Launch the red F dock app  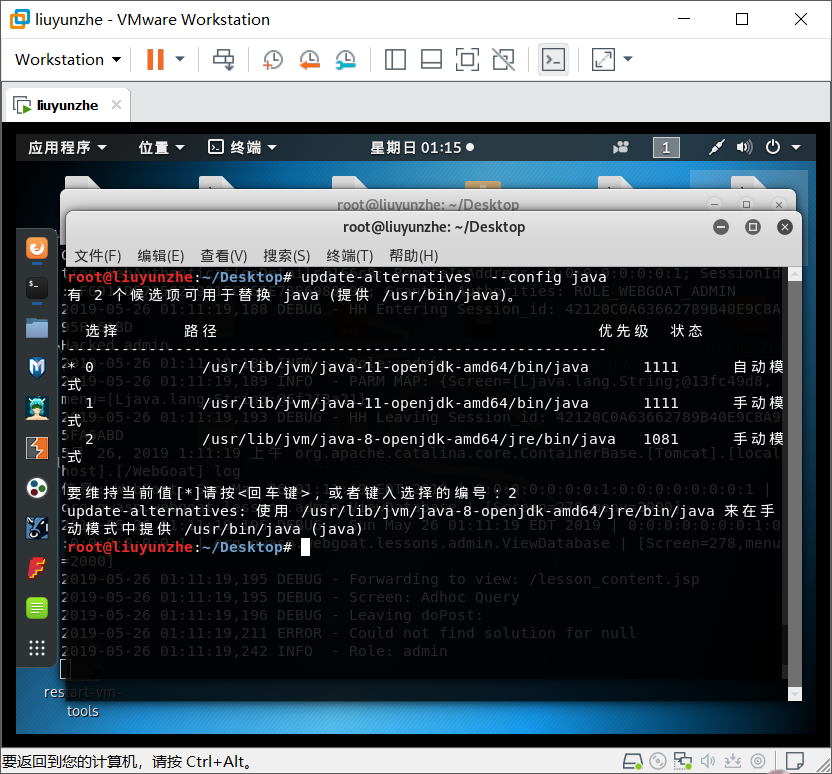(x=37, y=568)
